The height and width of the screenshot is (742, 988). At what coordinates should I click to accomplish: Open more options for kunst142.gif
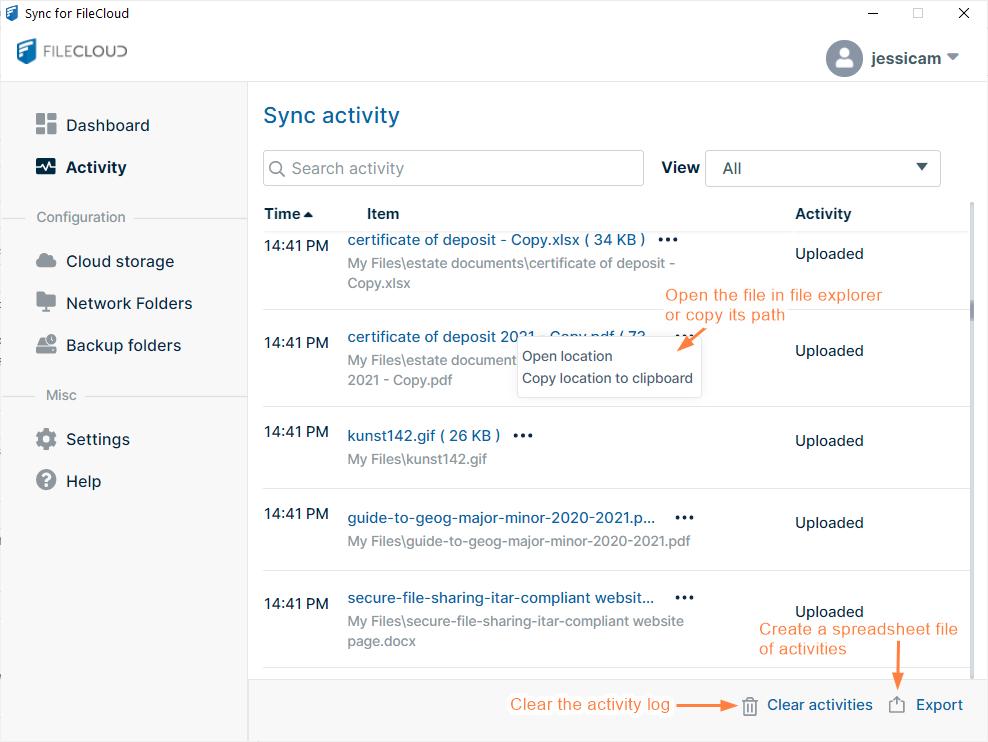tap(523, 436)
